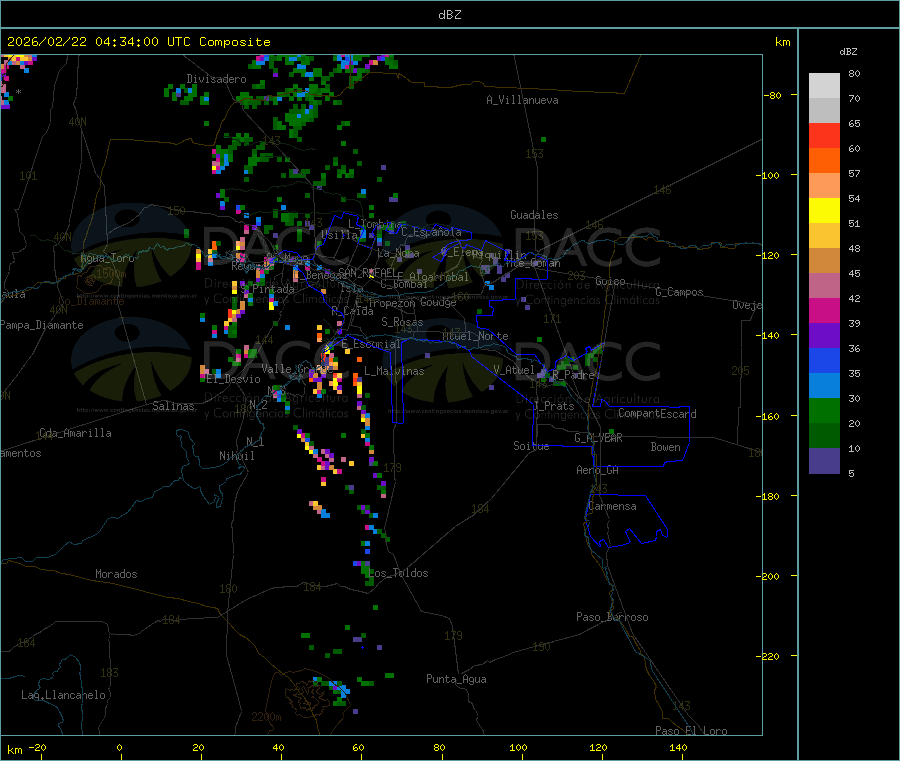Click the timestamp 2026/02/22 04:34:00 UTC Composite
The width and height of the screenshot is (900, 761).
pos(139,42)
